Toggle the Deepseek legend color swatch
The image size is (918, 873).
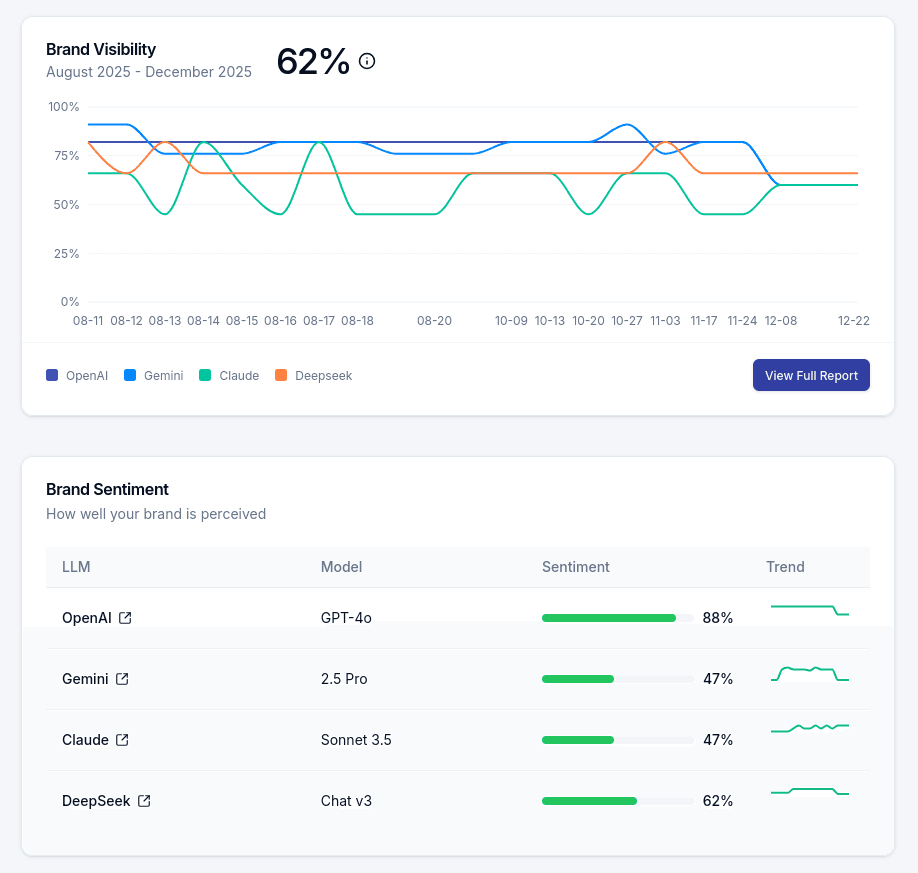click(x=281, y=375)
